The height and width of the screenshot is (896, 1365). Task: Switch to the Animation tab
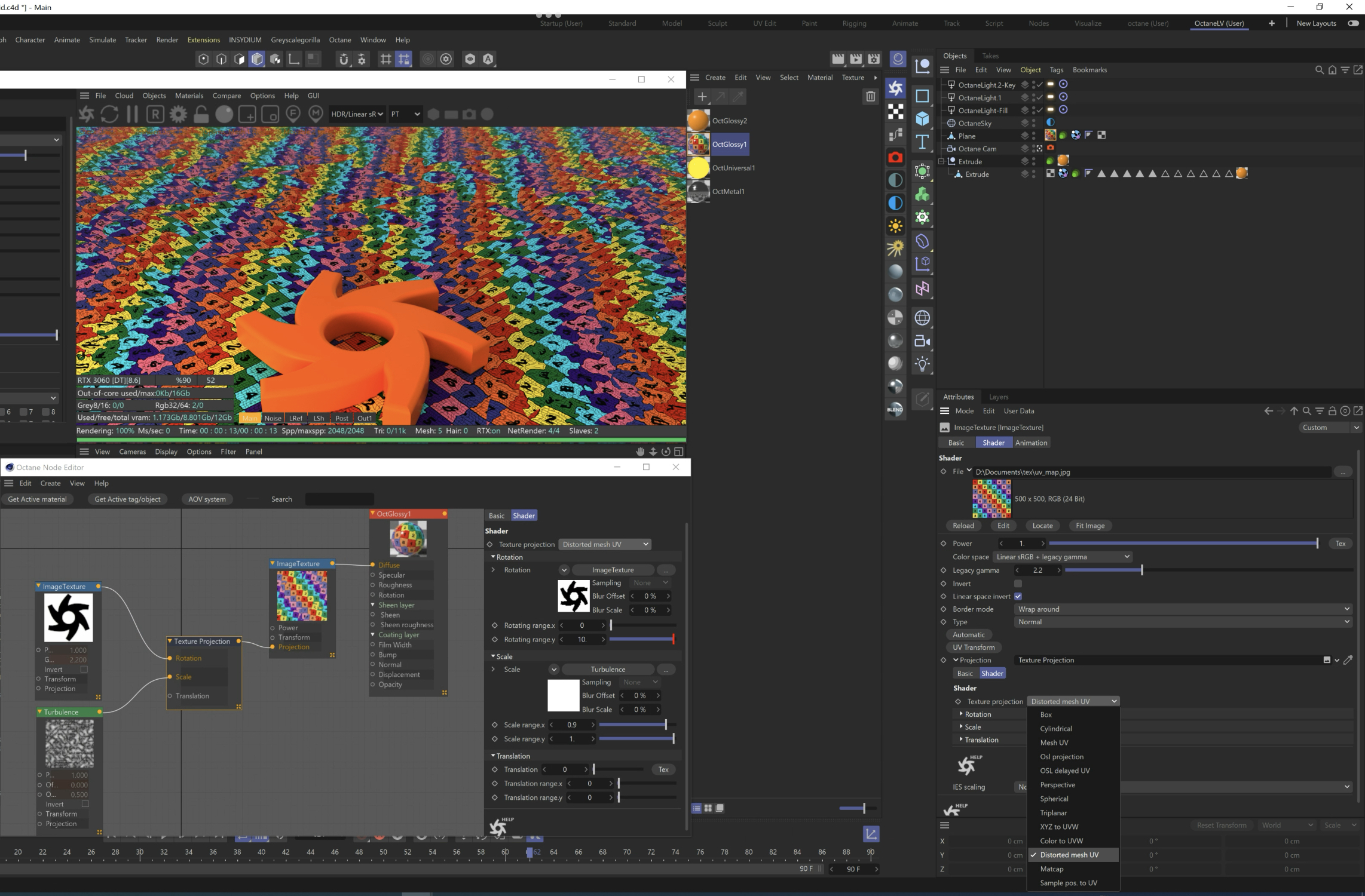tap(1031, 443)
